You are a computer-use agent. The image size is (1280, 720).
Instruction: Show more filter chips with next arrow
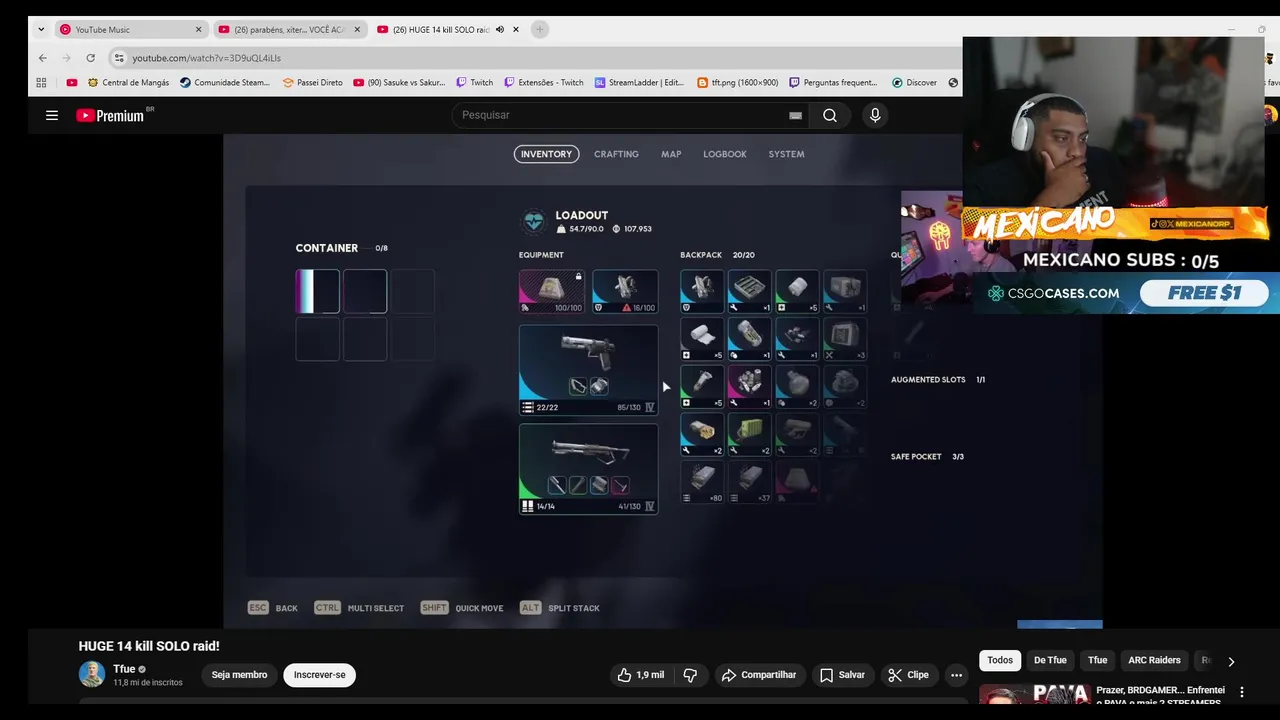click(x=1231, y=661)
